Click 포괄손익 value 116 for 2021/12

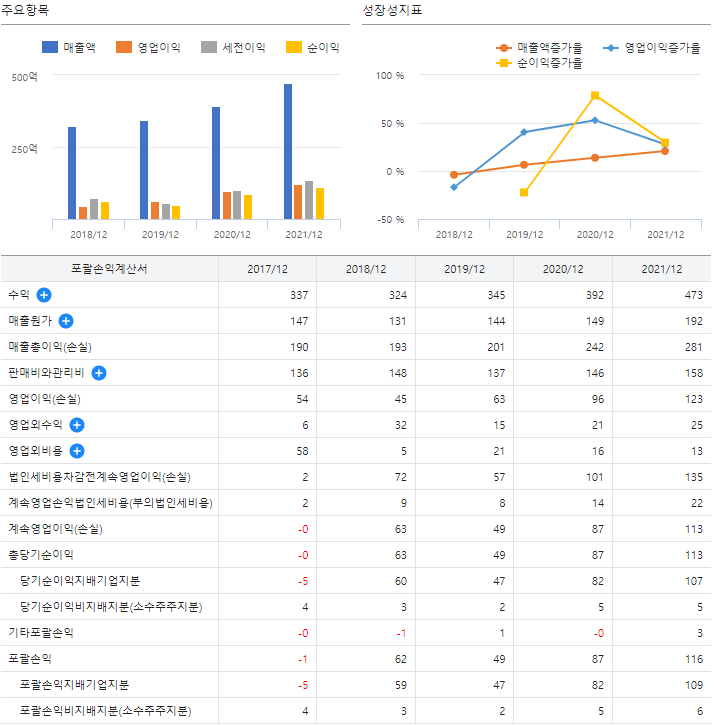click(694, 659)
